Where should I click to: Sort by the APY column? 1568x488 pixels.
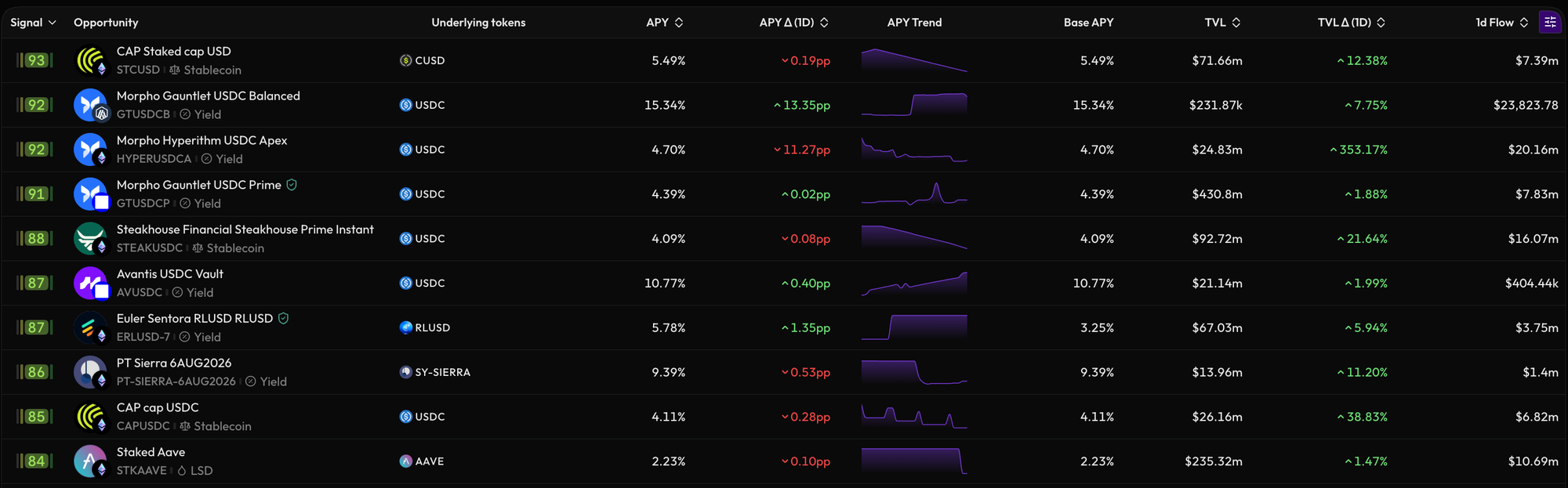click(x=665, y=23)
